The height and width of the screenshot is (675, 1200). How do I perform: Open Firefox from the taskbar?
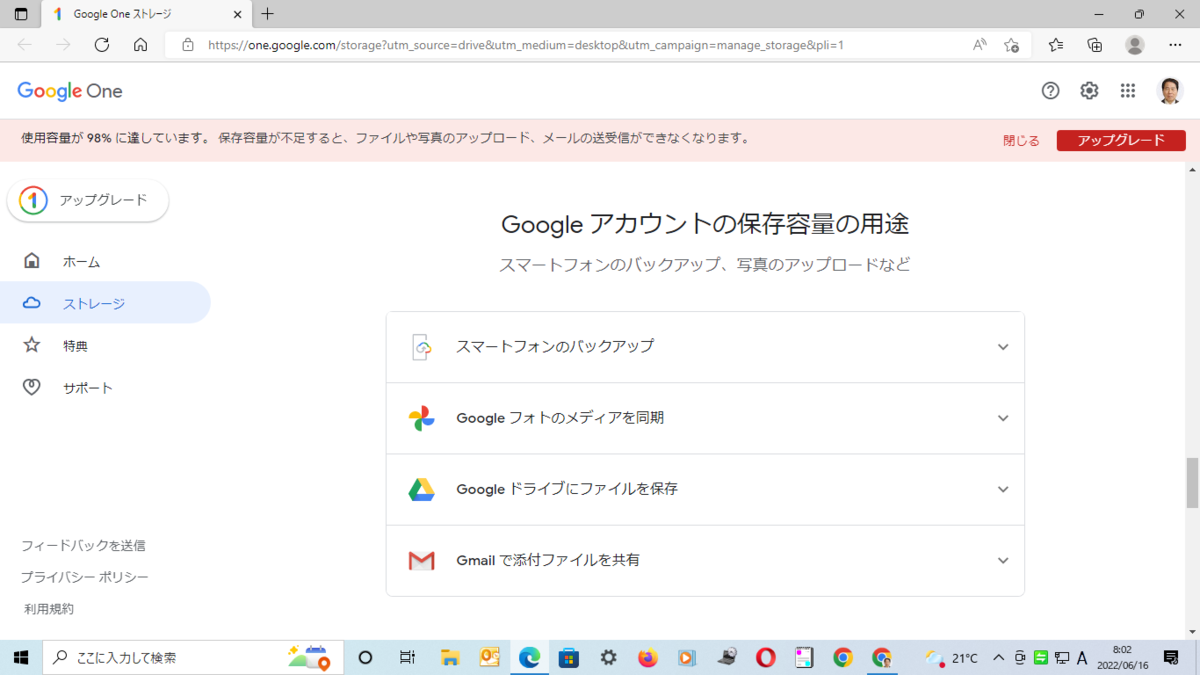(x=648, y=657)
